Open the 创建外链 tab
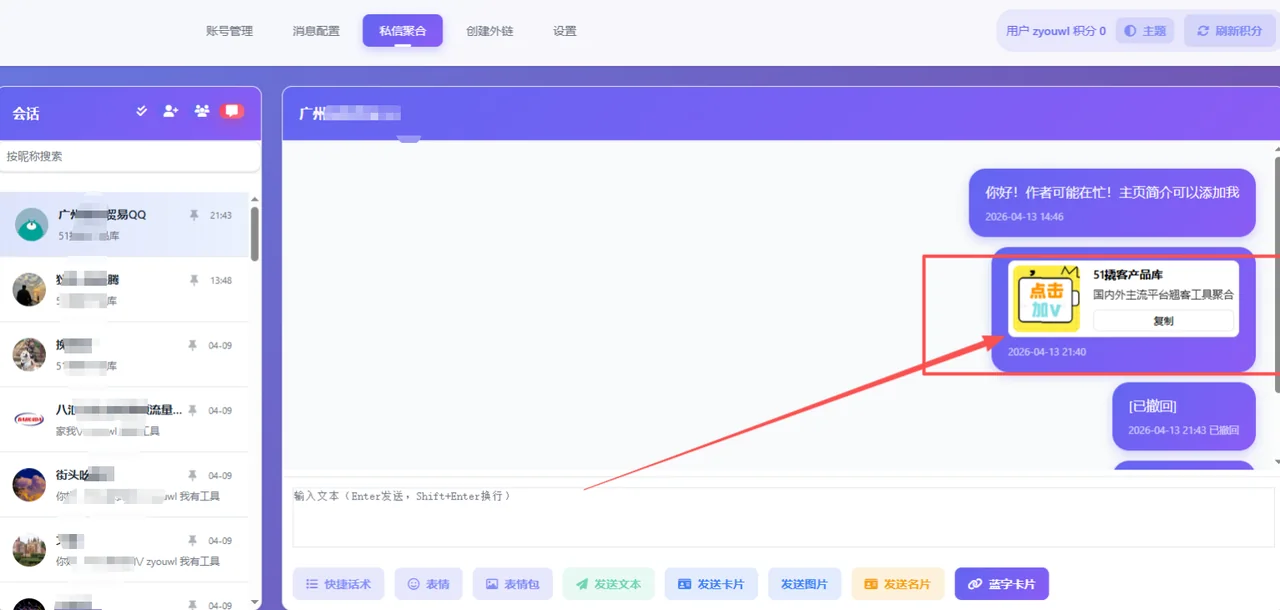The width and height of the screenshot is (1280, 610). click(489, 31)
